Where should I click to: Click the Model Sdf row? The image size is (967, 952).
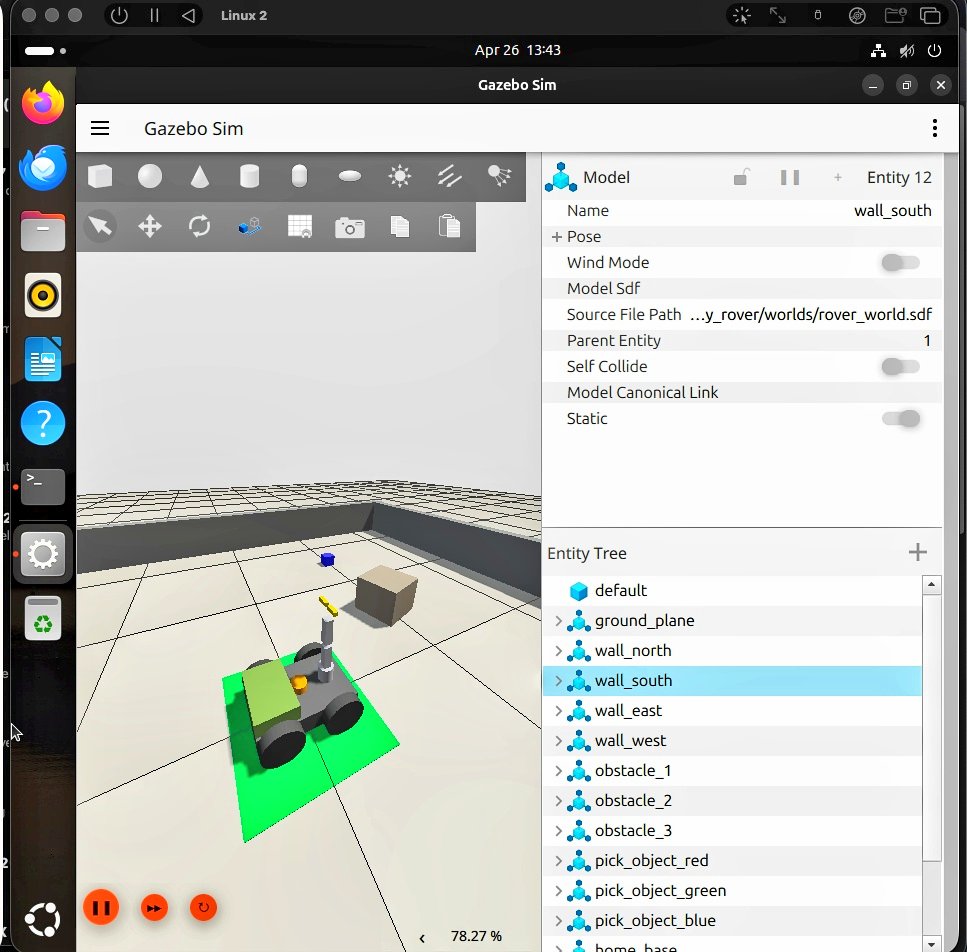[743, 289]
